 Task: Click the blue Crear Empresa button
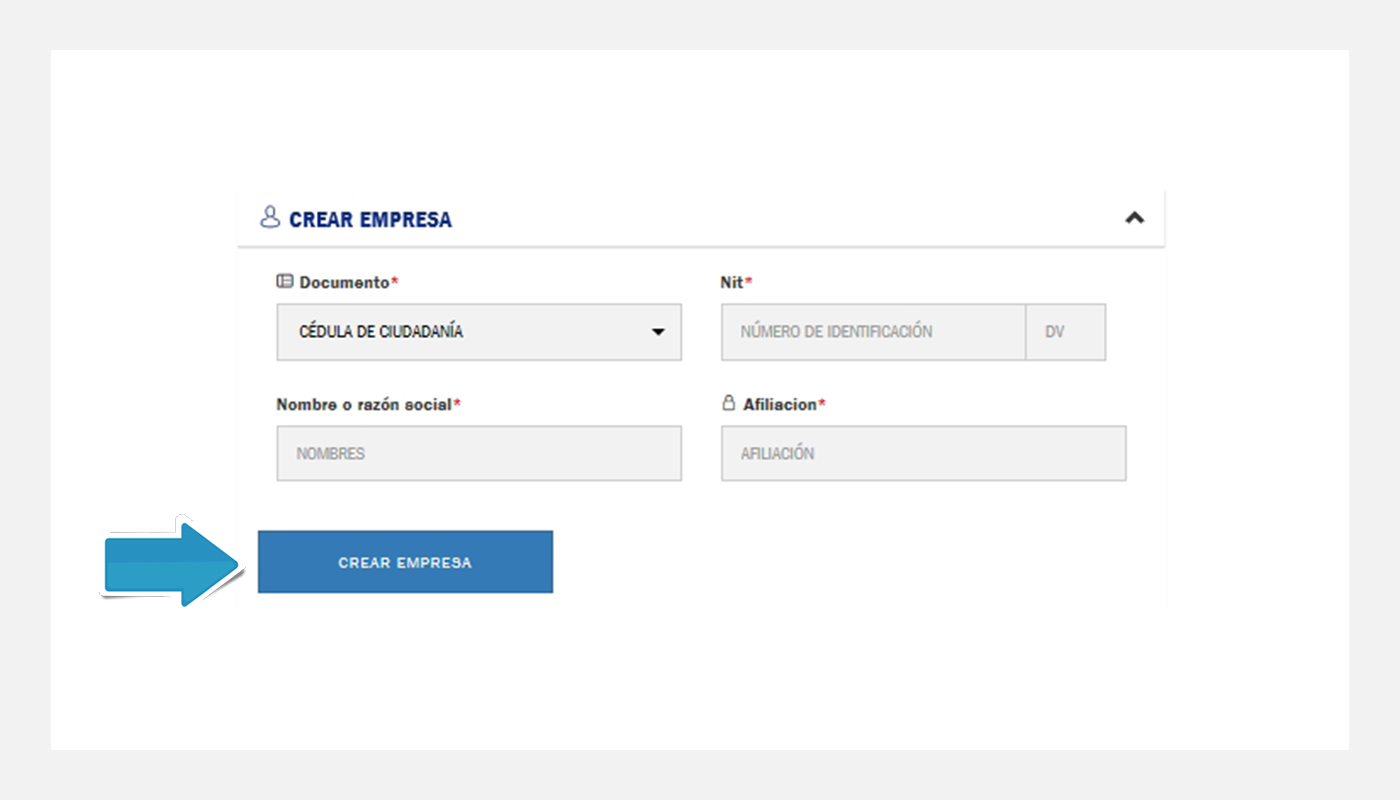(x=405, y=562)
